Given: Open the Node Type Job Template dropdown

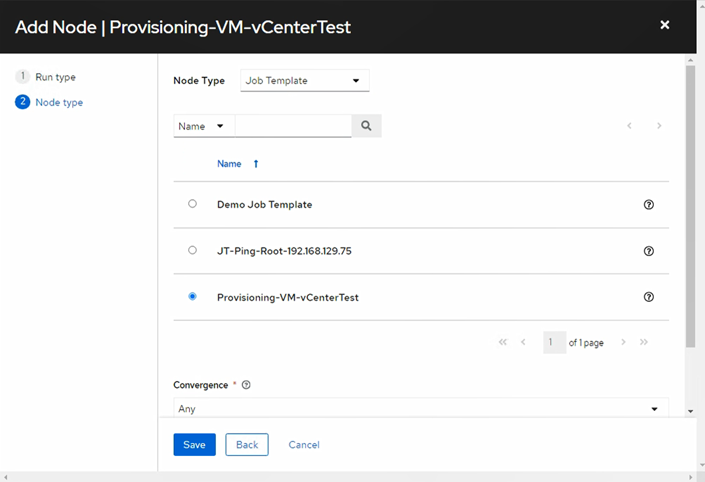Looking at the screenshot, I should pyautogui.click(x=305, y=81).
